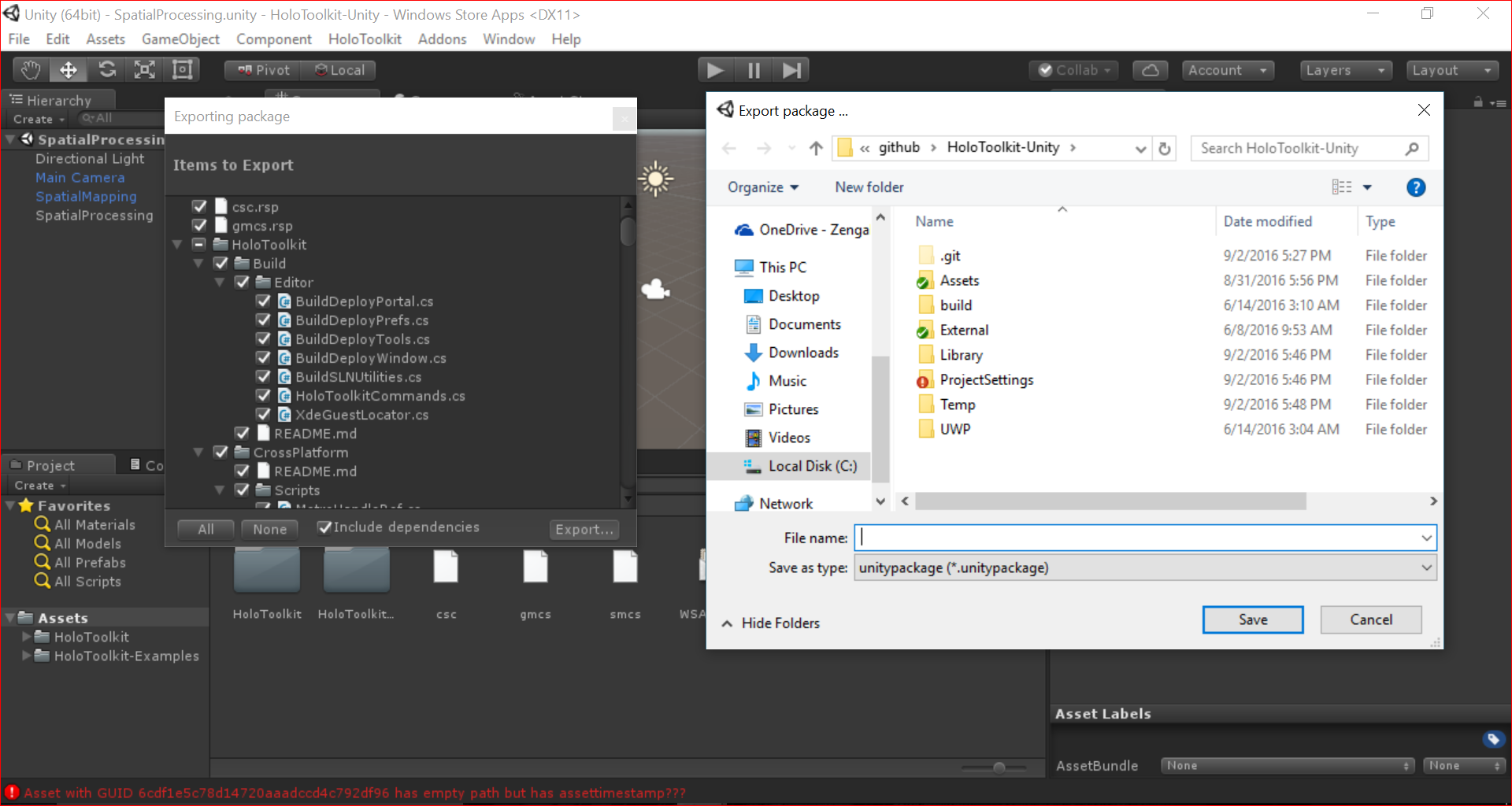Select This PC in navigation pane

pyautogui.click(x=770, y=267)
